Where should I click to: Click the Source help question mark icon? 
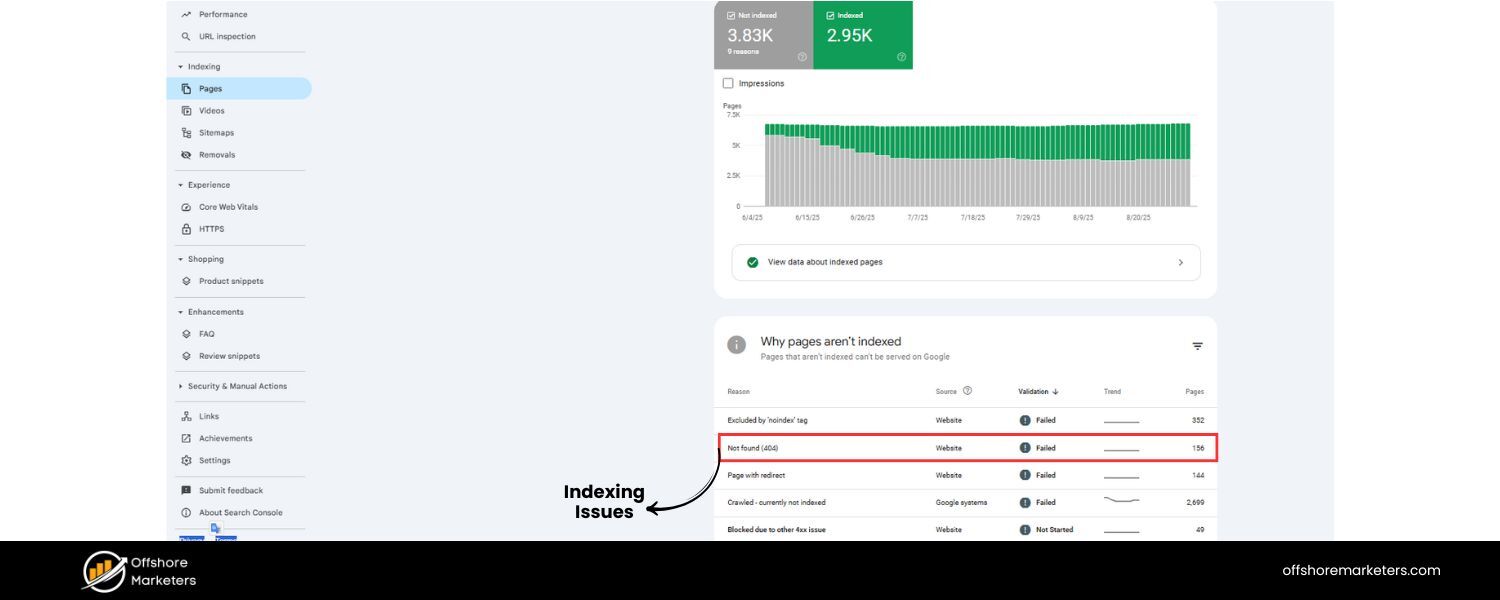pos(965,391)
